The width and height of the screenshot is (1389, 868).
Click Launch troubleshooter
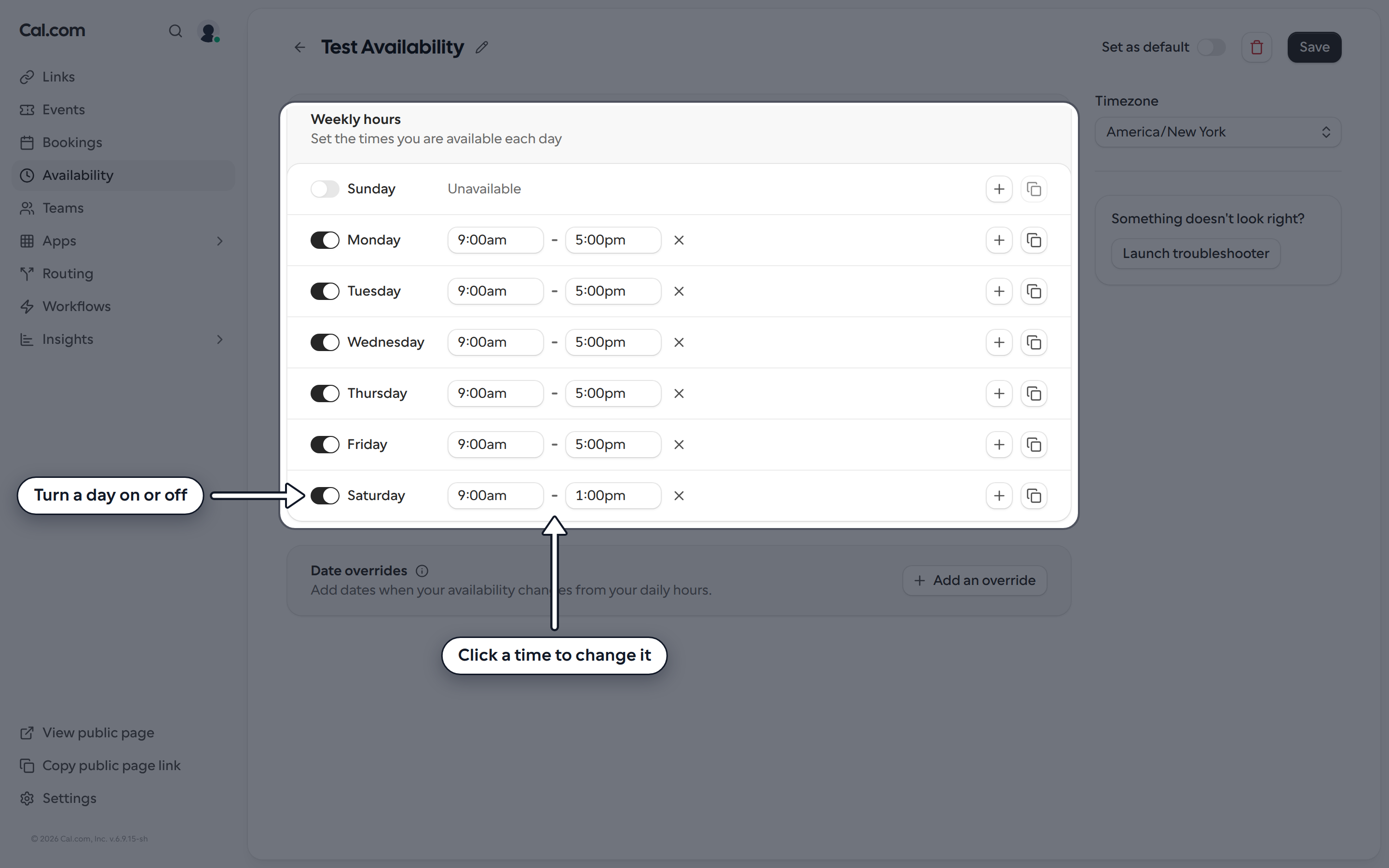point(1196,254)
